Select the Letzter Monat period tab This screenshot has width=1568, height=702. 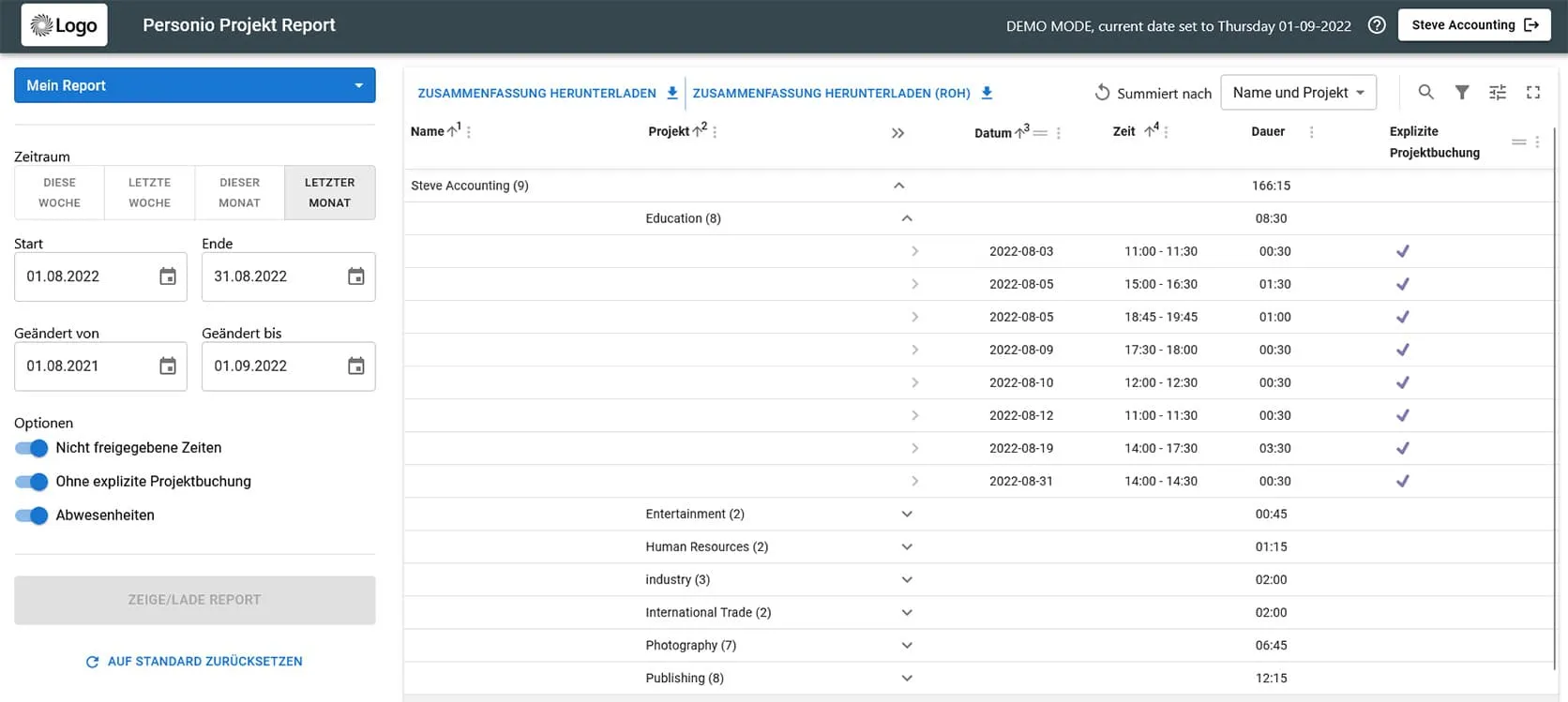pyautogui.click(x=330, y=192)
